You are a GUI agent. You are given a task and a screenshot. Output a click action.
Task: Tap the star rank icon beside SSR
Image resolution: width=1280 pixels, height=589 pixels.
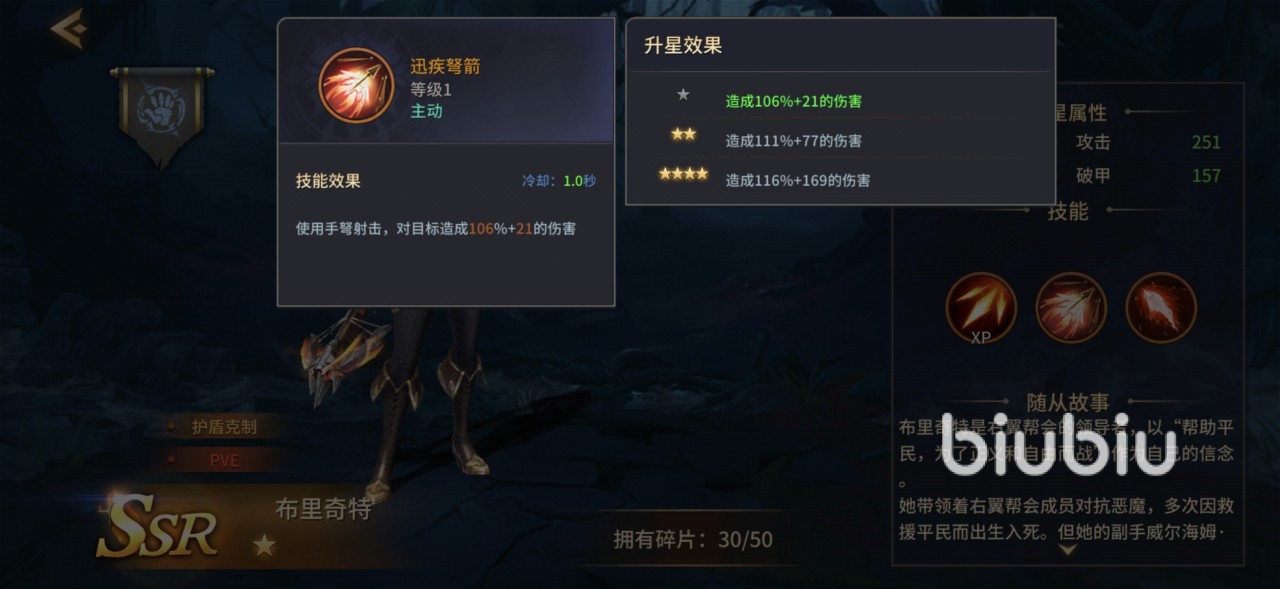pos(264,545)
